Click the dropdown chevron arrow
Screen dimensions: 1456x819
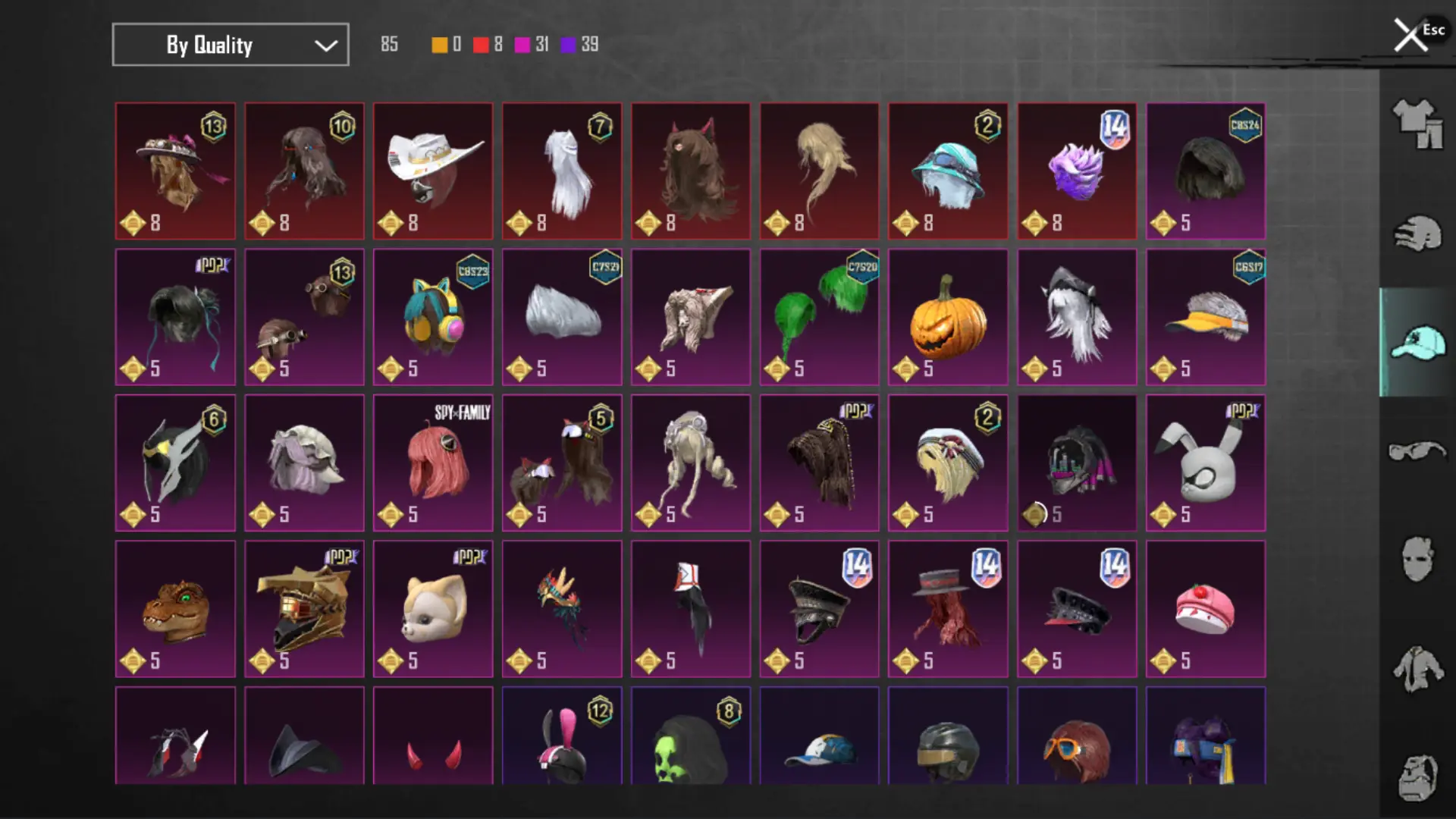point(326,45)
